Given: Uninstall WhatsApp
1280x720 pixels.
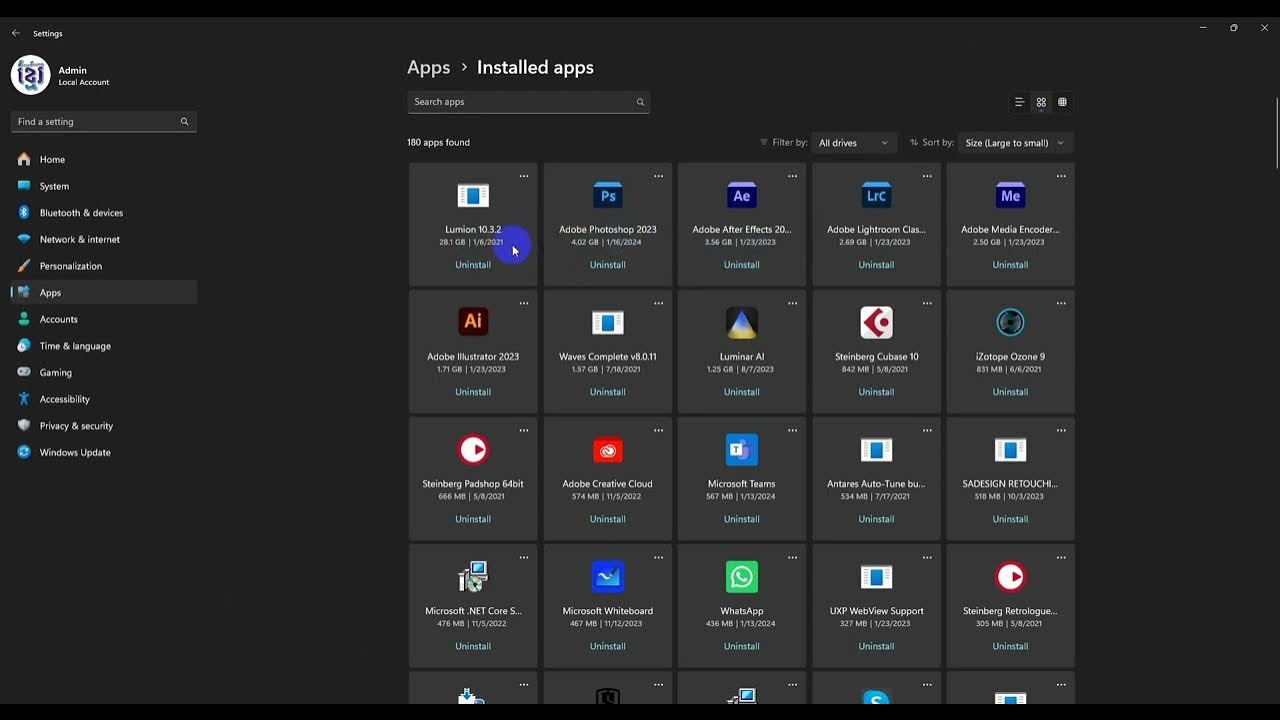Looking at the screenshot, I should [742, 646].
